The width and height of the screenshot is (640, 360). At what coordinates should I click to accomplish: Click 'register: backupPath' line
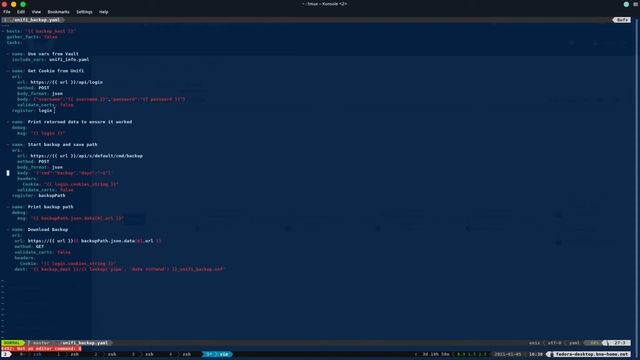(38, 196)
